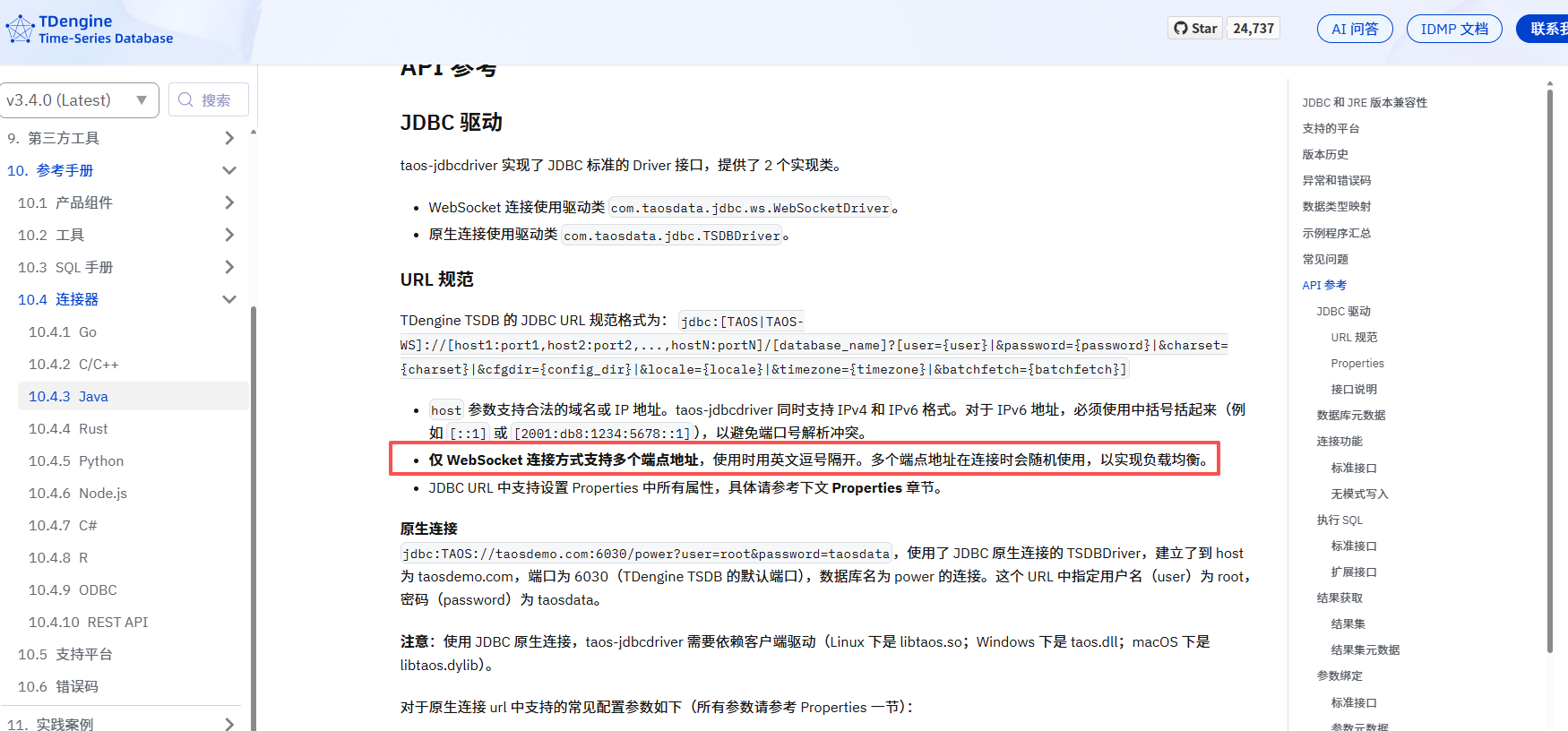
Task: Expand the 实践案例 section chevron
Action: (229, 724)
